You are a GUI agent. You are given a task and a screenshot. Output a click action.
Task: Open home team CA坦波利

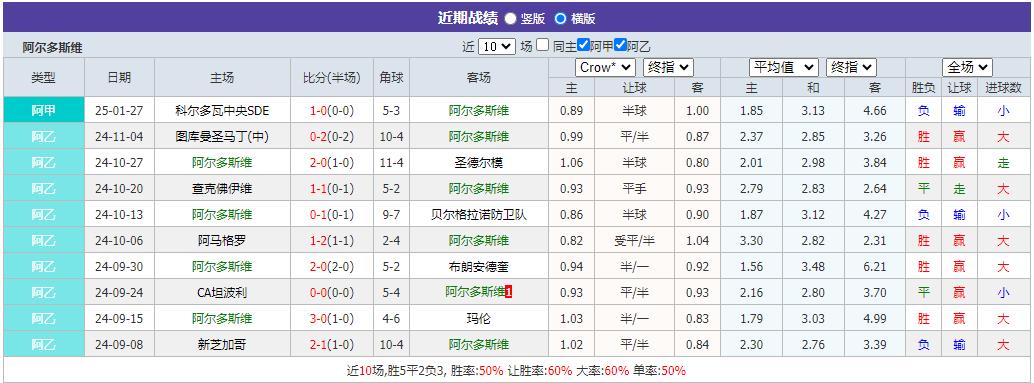(x=222, y=293)
